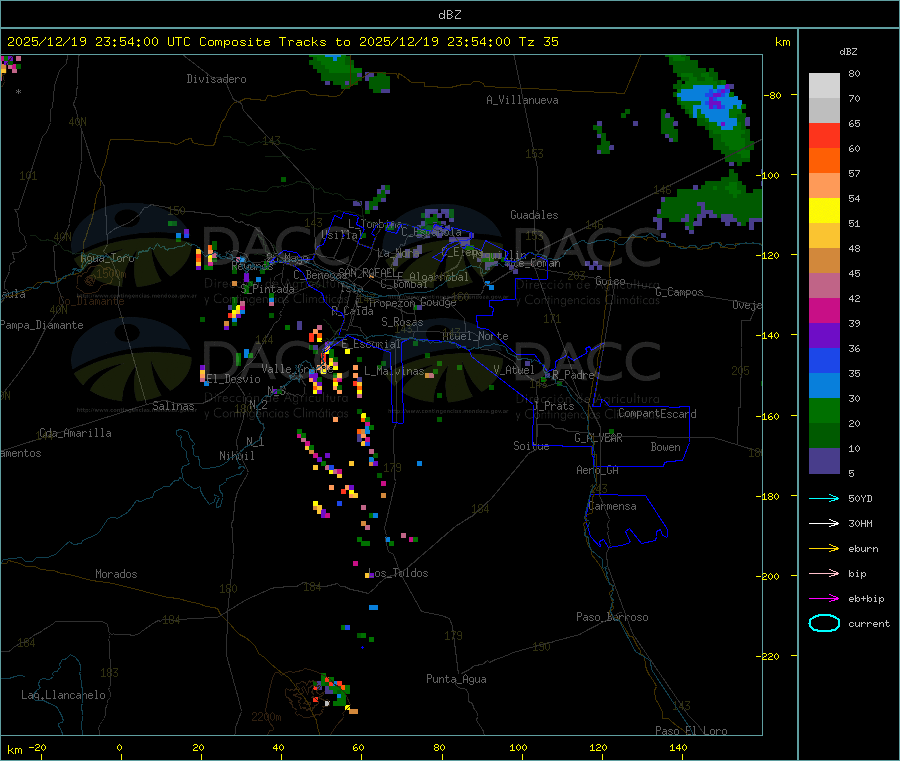Click the white 30HM arrow legend icon
This screenshot has width=900, height=761.
click(824, 523)
